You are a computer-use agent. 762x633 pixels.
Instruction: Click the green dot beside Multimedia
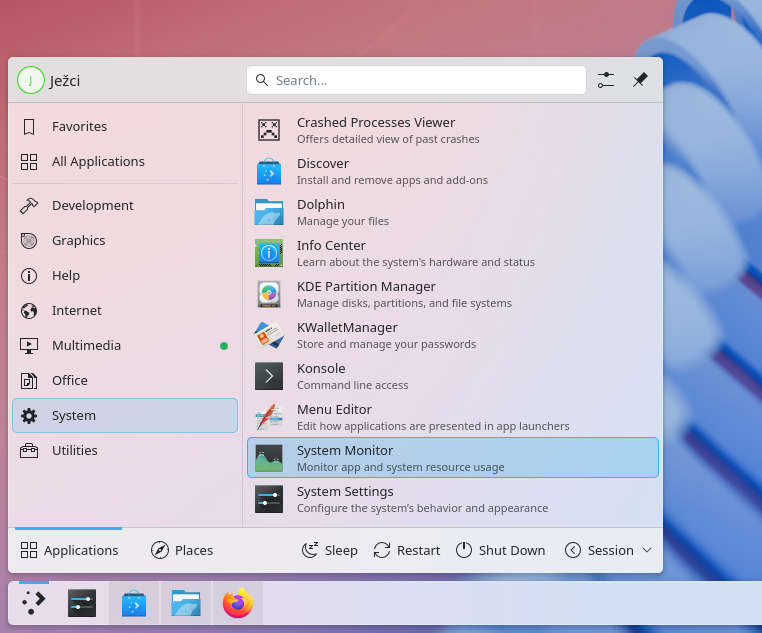[x=224, y=346]
